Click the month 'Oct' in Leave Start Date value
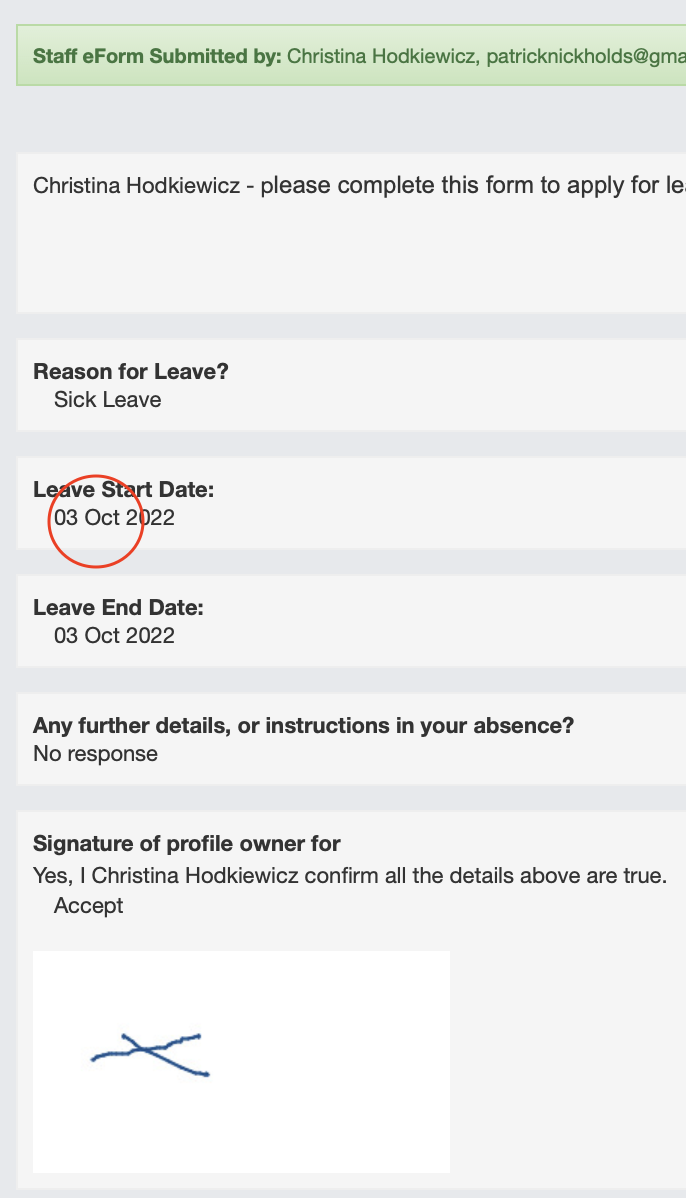 [x=103, y=518]
